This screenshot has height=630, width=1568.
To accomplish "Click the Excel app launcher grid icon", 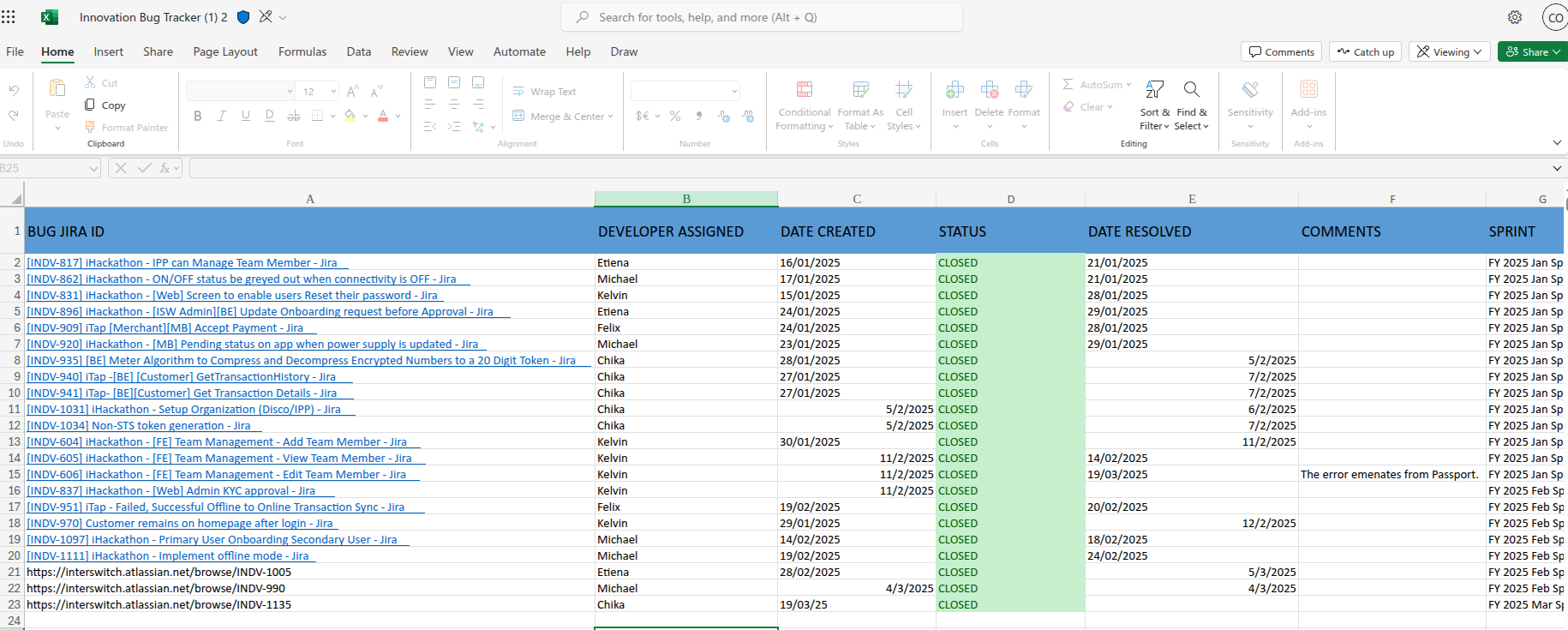I will [x=9, y=17].
